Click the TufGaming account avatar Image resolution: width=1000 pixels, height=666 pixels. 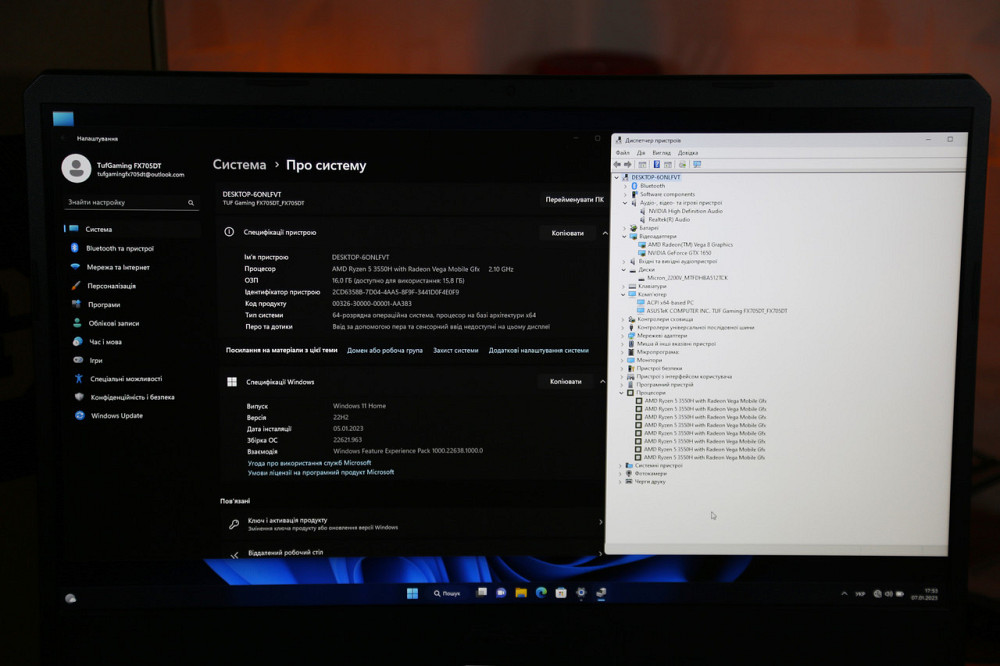76,167
